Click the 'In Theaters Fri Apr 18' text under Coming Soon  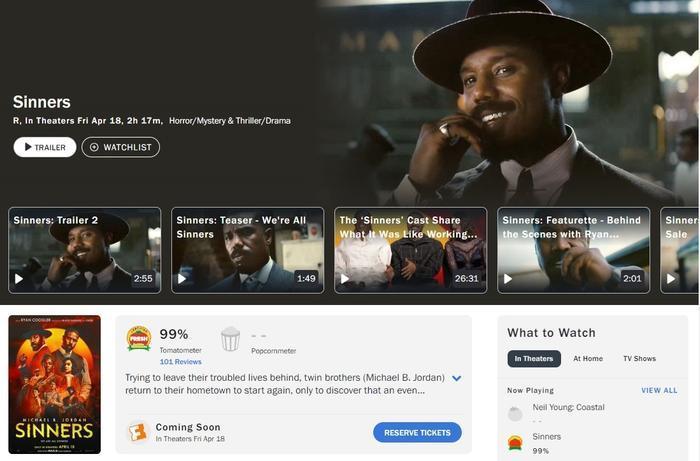point(190,439)
